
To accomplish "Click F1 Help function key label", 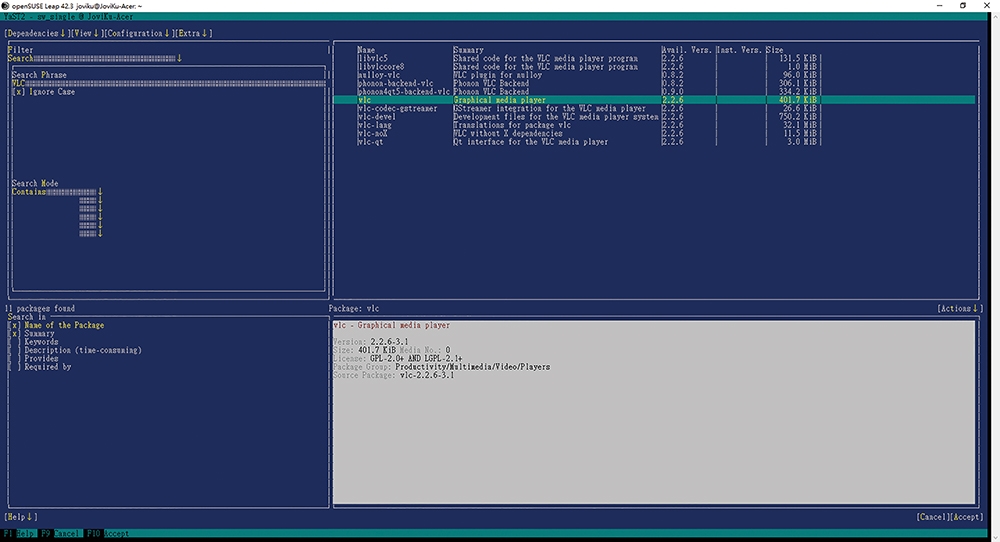I will click(18, 534).
